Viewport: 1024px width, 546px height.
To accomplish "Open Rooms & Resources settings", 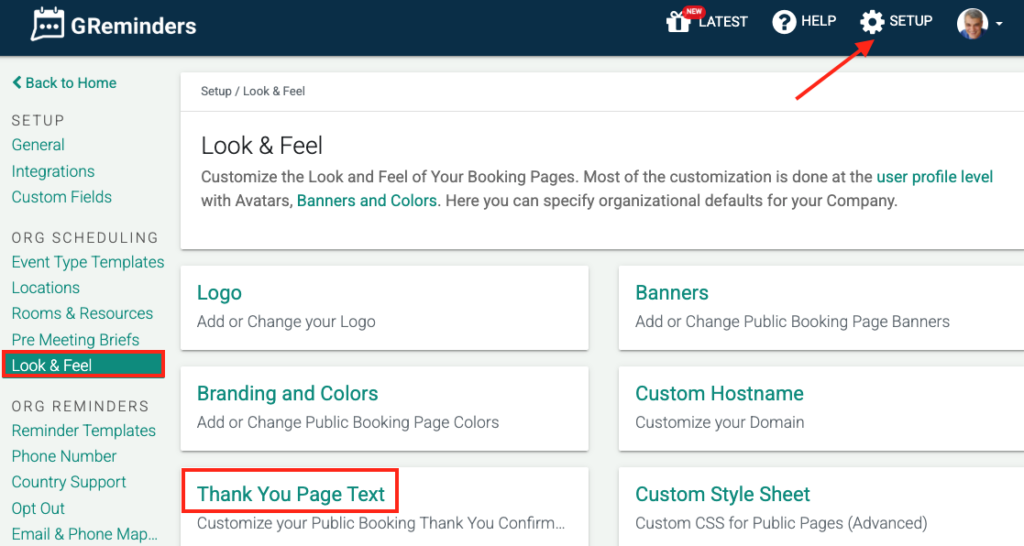I will click(x=82, y=313).
